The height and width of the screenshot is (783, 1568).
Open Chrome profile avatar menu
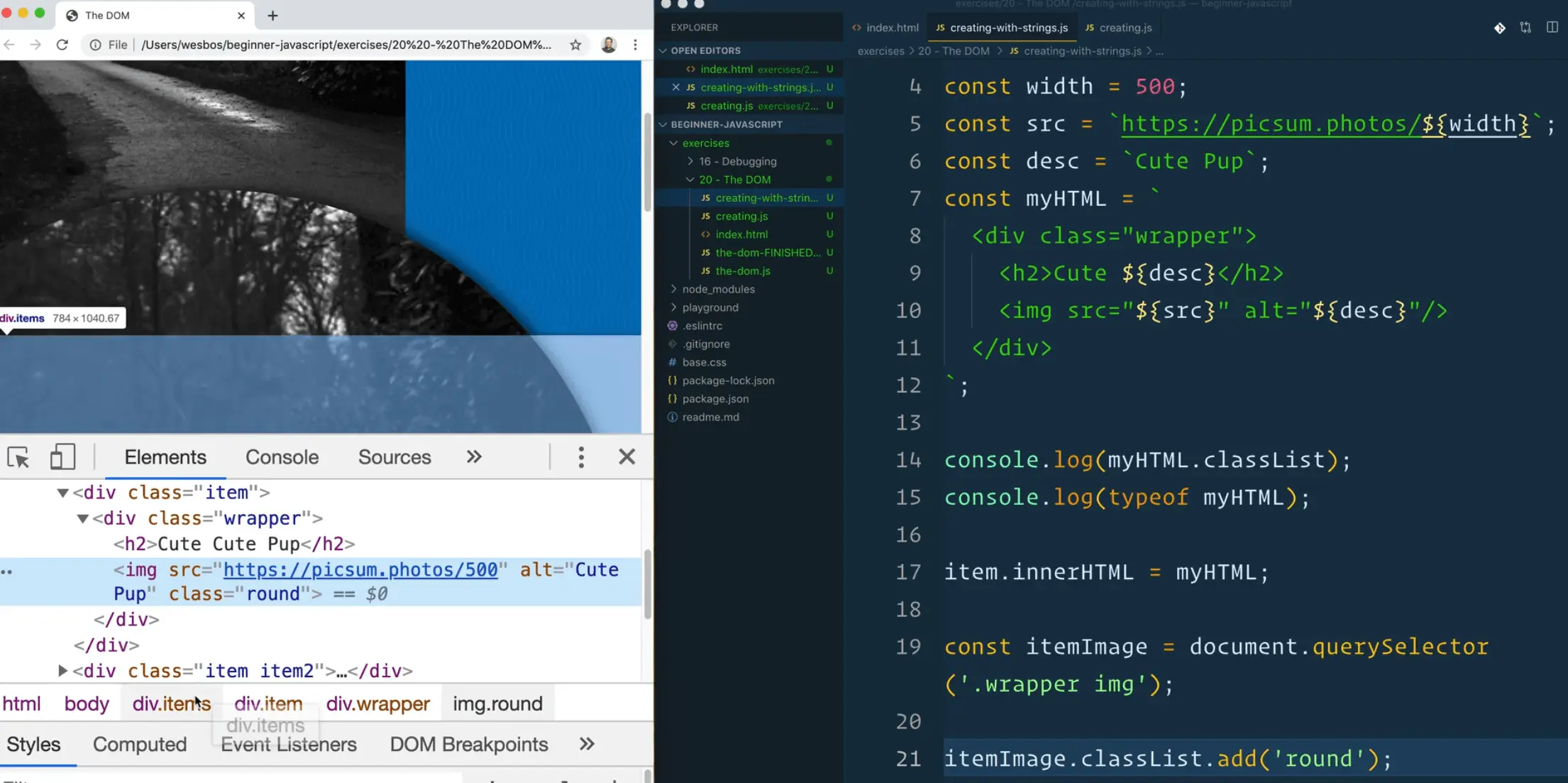coord(608,45)
